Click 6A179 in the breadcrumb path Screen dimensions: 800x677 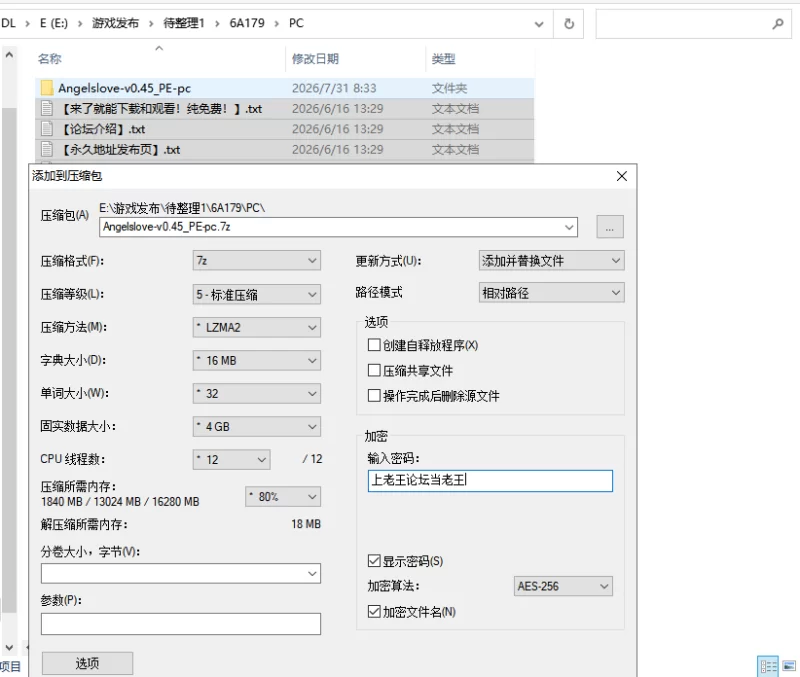pos(247,23)
